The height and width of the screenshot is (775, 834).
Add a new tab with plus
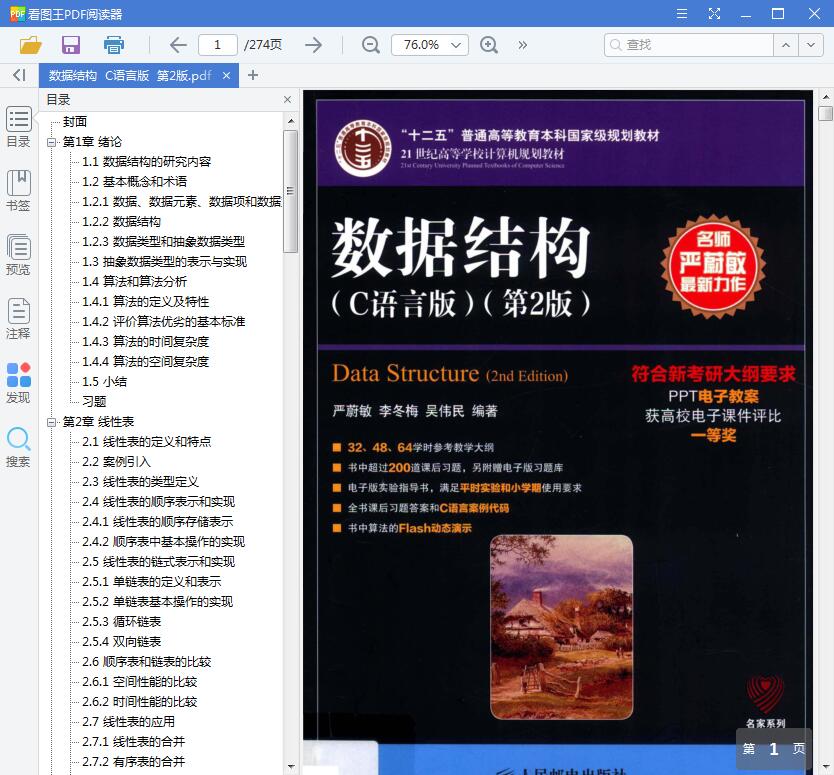253,76
